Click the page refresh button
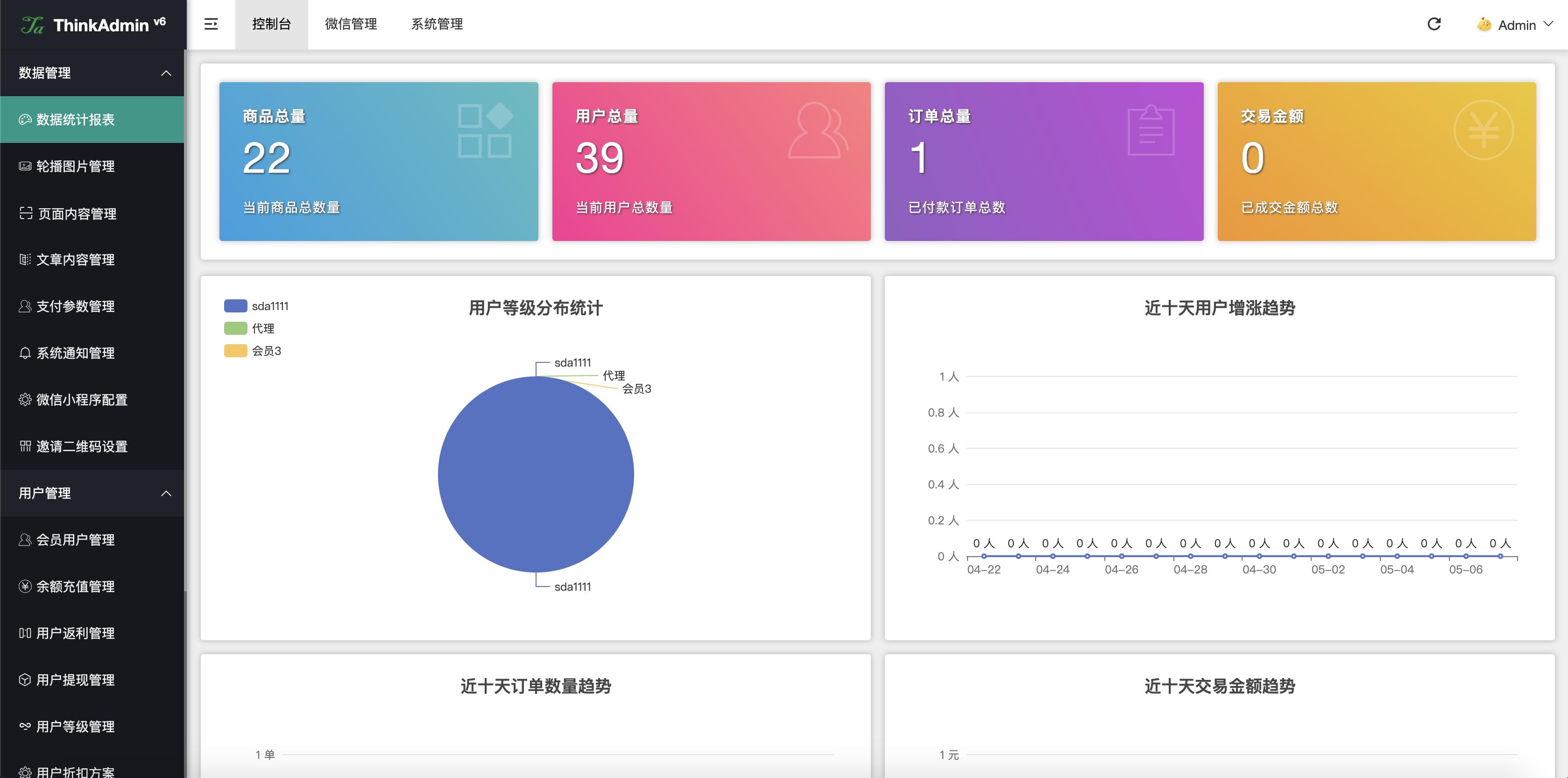Viewport: 1568px width, 778px height. (1434, 24)
